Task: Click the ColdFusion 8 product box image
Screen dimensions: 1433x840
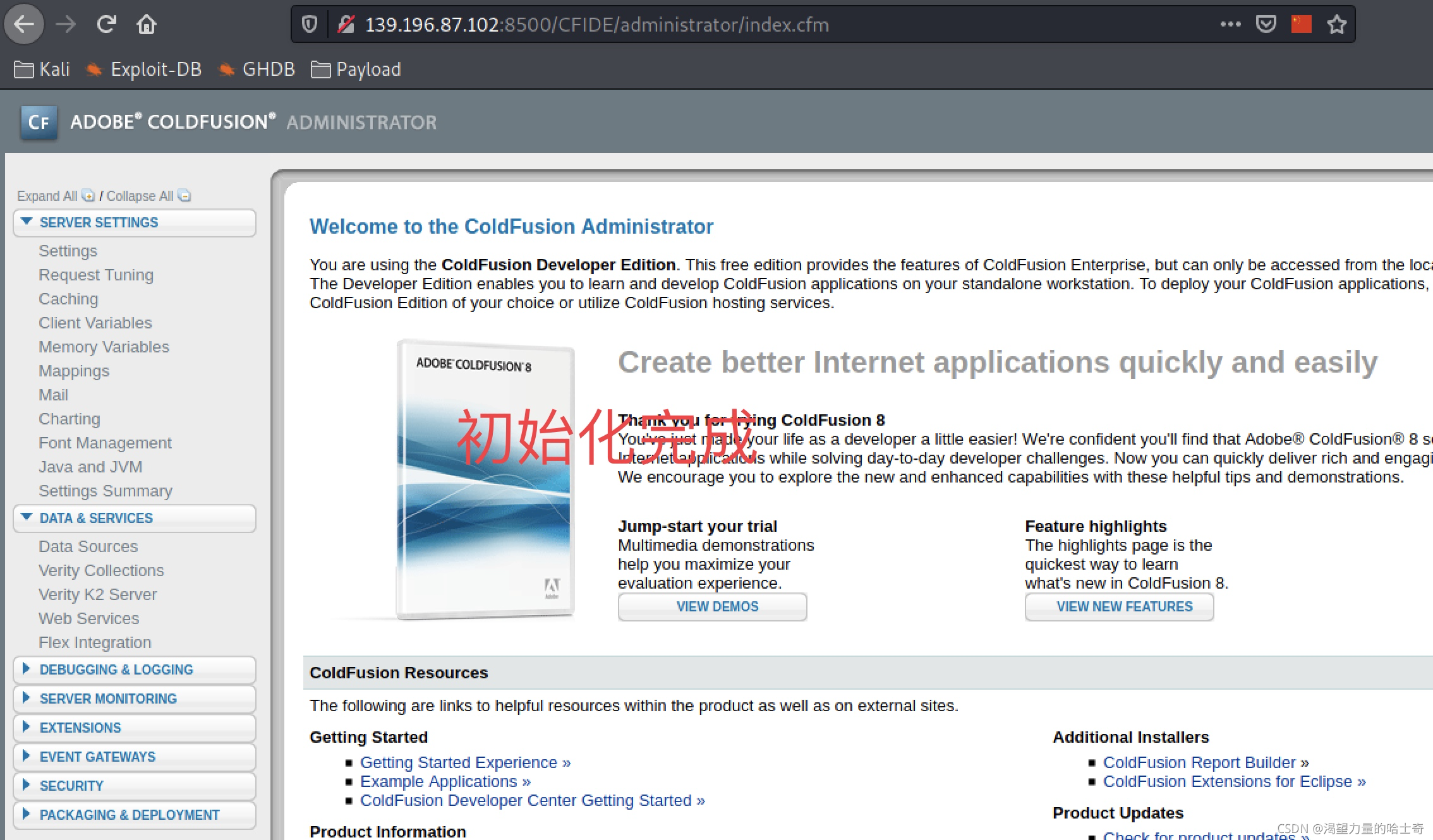Action: [485, 479]
